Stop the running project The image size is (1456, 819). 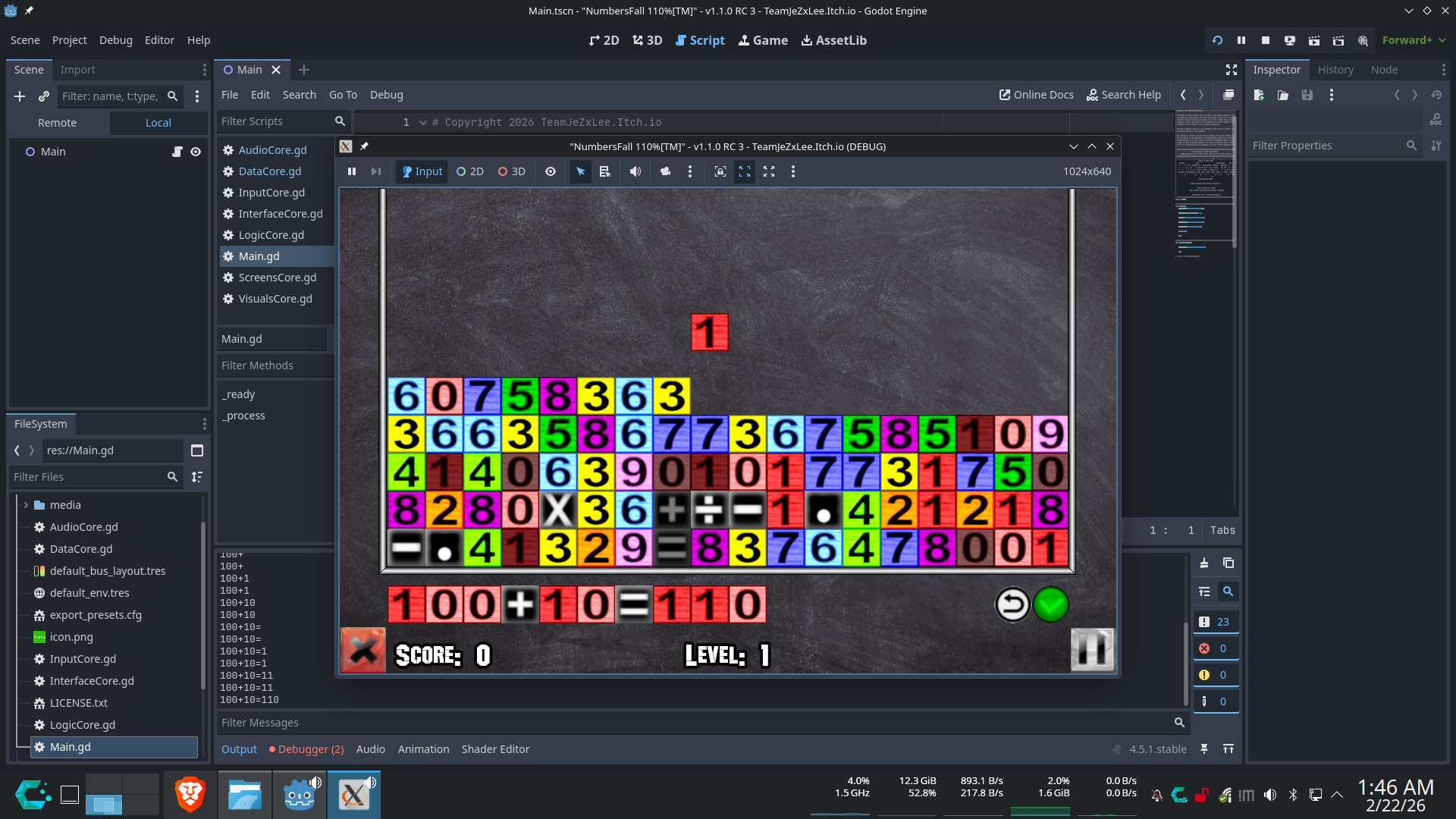click(x=1266, y=40)
